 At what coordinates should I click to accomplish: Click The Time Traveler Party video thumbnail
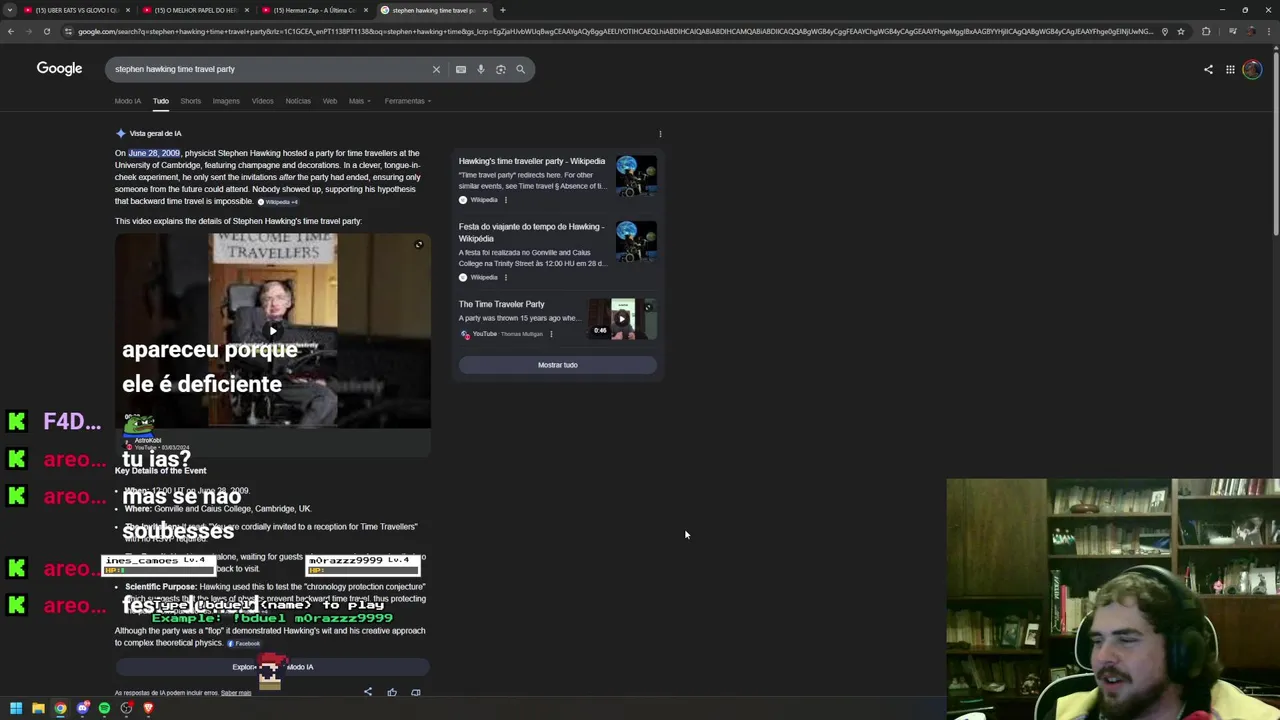pyautogui.click(x=622, y=319)
